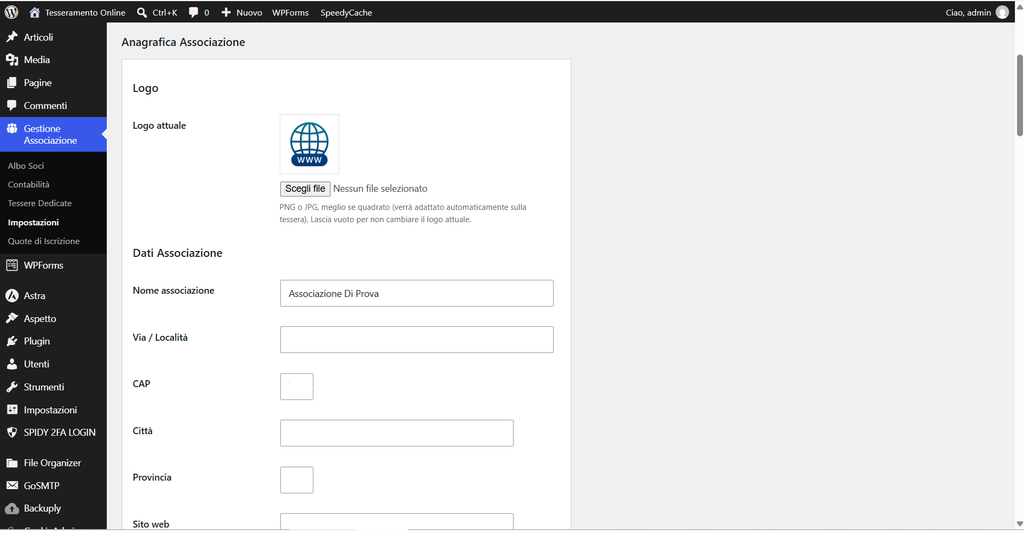Image resolution: width=1024 pixels, height=533 pixels.
Task: Click the WPForms sidebar icon
Action: [x=12, y=265]
